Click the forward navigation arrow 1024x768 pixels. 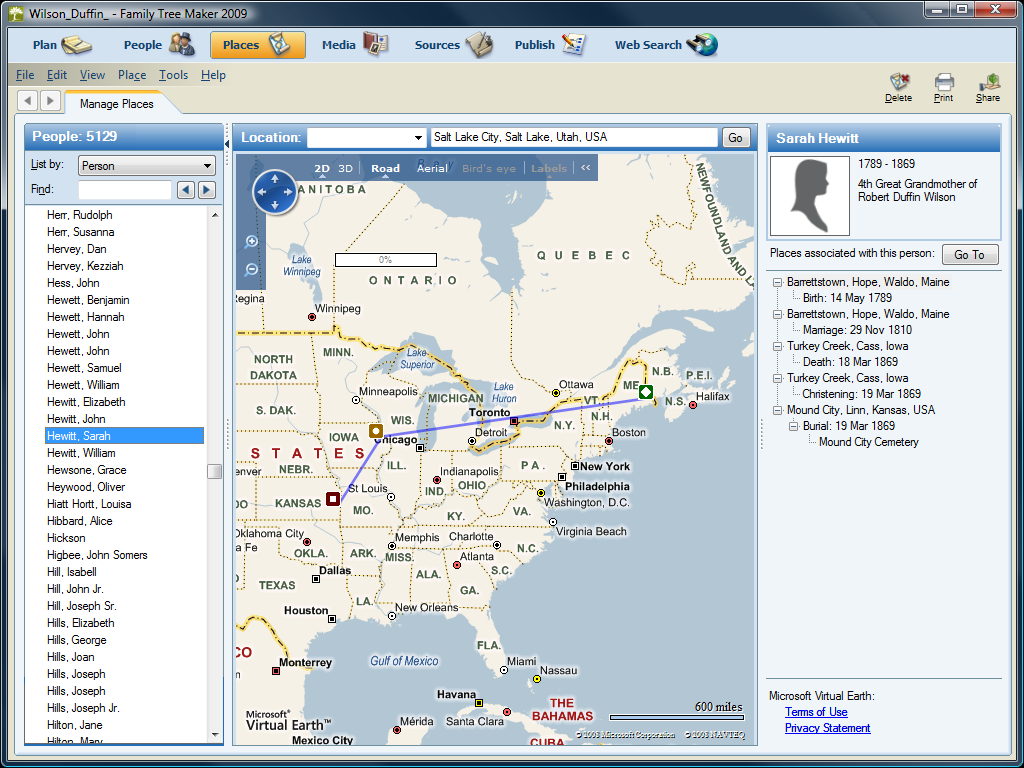point(50,101)
